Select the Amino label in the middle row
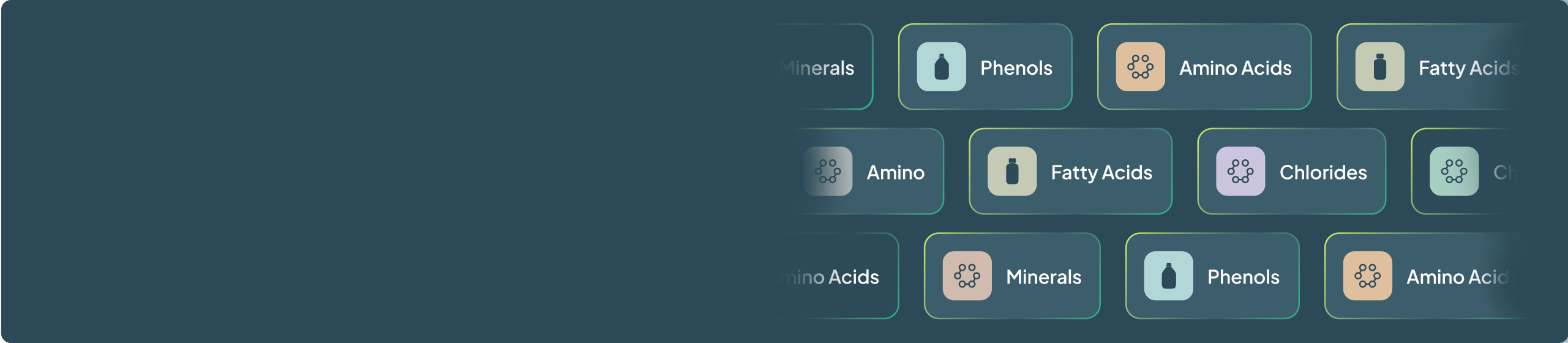Screen dimensions: 1568x343 [896, 172]
